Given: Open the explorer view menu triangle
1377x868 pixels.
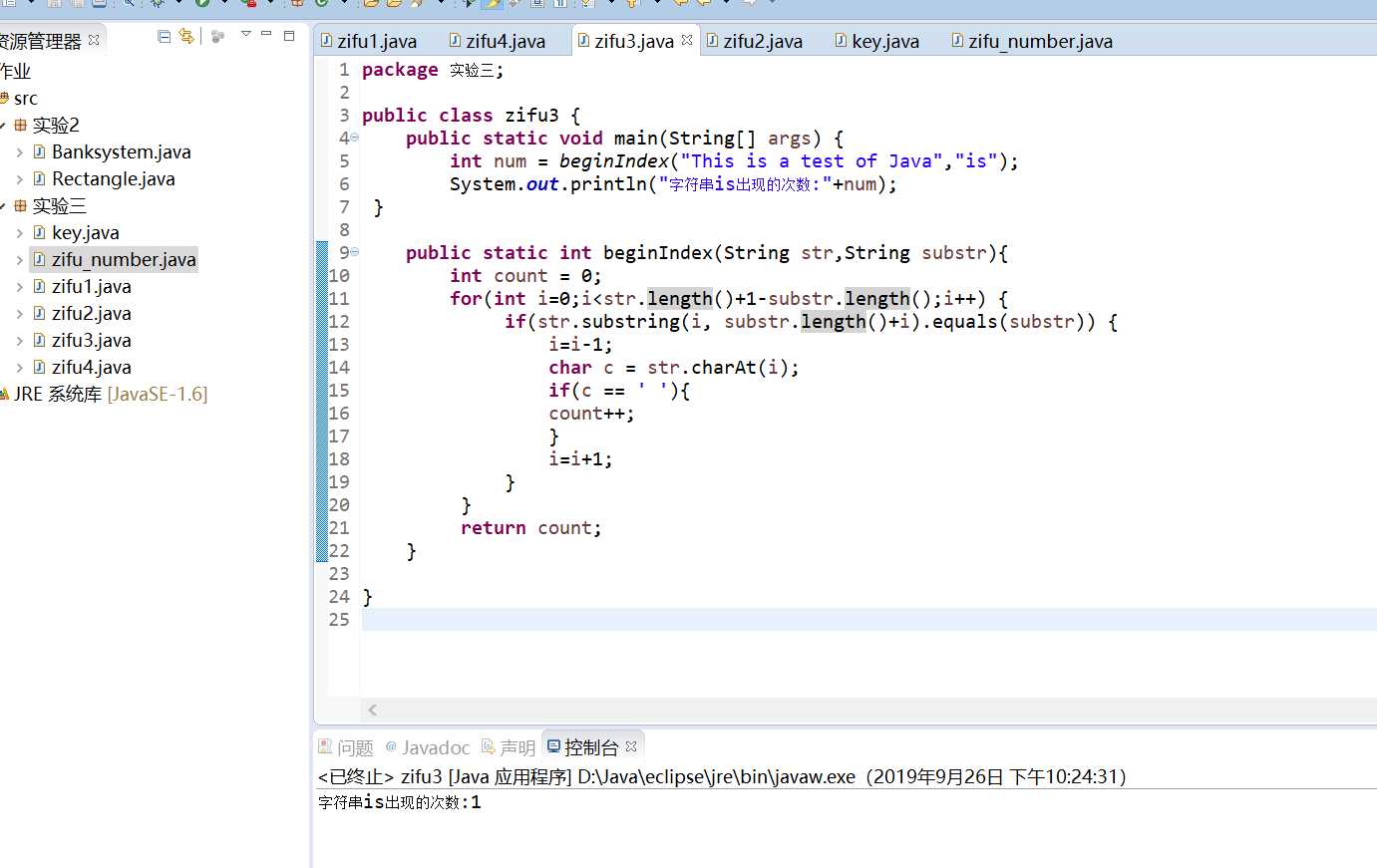Looking at the screenshot, I should click(x=245, y=35).
